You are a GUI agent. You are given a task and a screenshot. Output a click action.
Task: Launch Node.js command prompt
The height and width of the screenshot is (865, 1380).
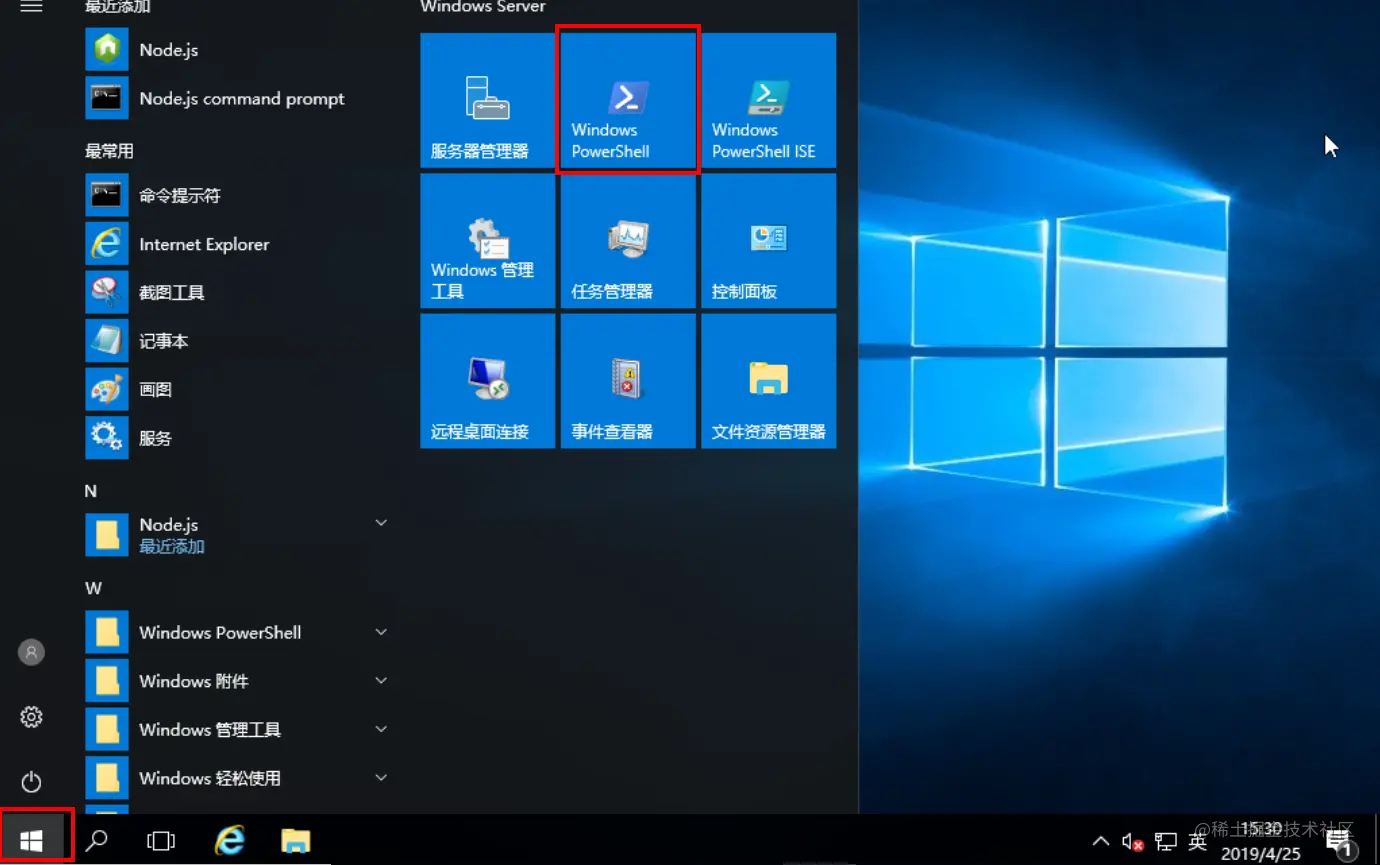pos(237,98)
